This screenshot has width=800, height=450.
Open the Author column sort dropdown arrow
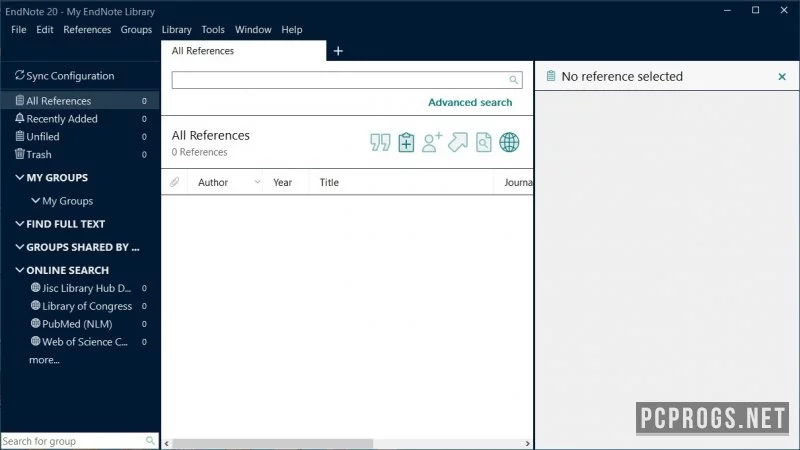tap(257, 182)
